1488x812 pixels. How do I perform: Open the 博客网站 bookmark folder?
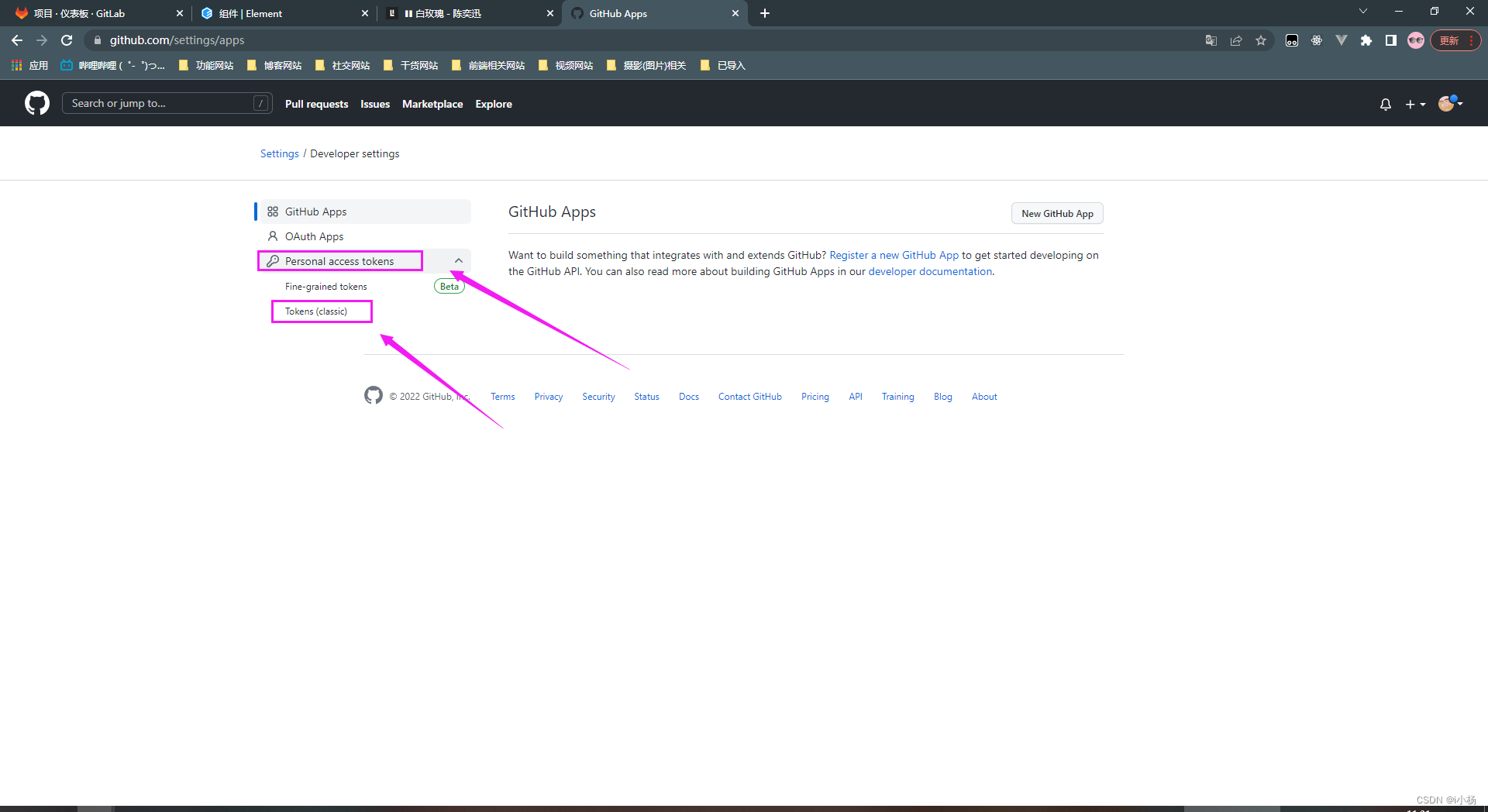pyautogui.click(x=274, y=65)
